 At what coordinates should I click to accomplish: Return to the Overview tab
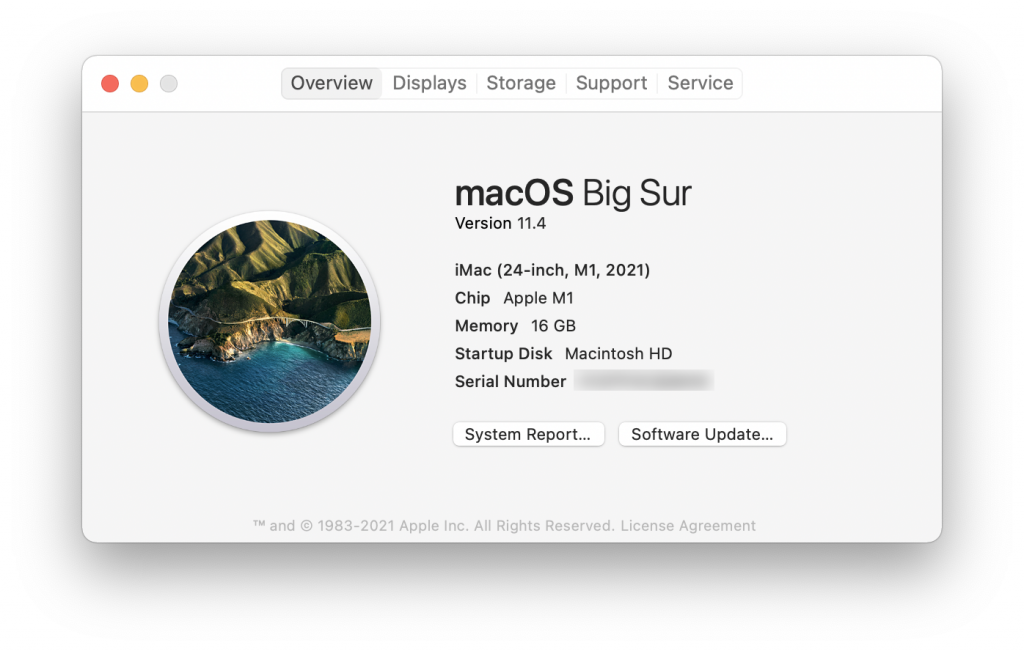tap(331, 83)
